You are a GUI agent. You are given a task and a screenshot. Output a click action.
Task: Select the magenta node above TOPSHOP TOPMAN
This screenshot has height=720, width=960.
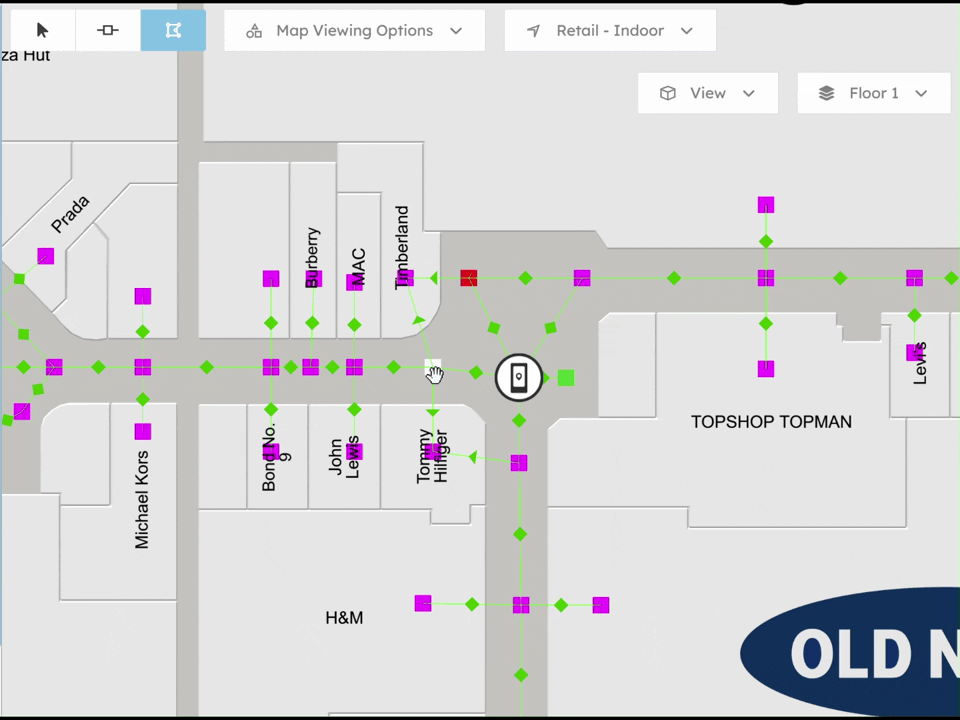coord(766,369)
